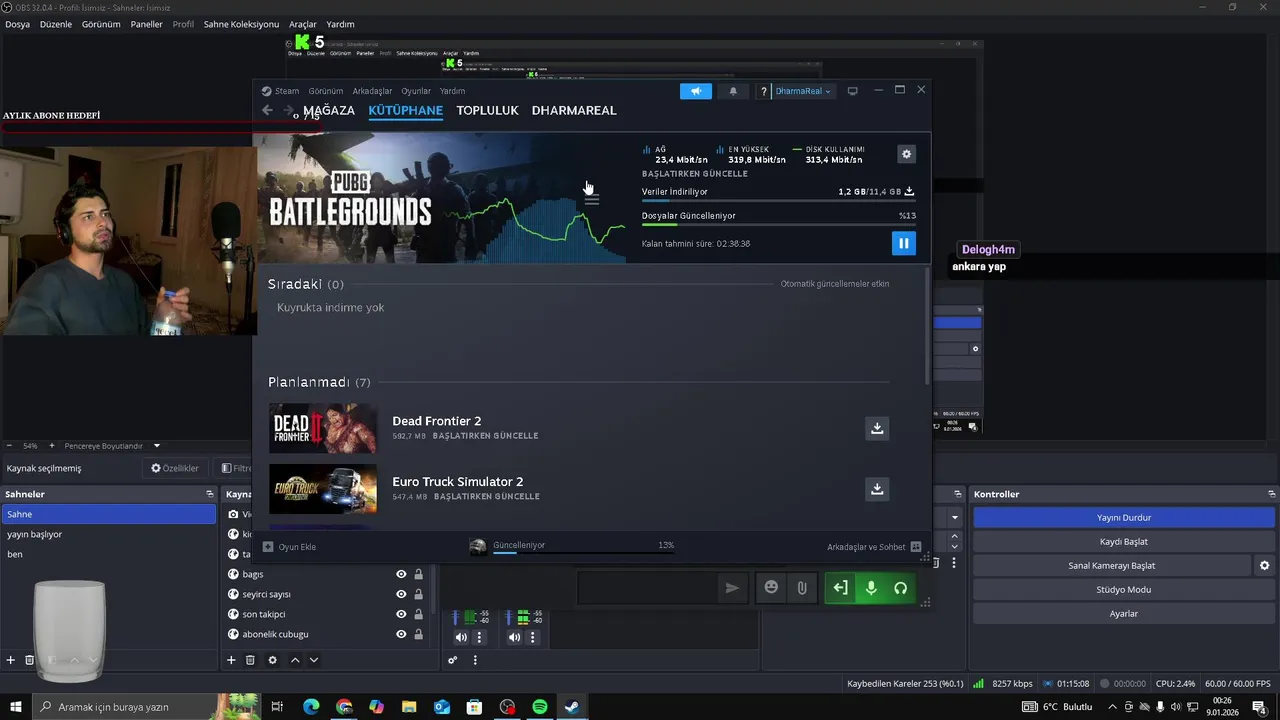1280x720 pixels.
Task: Click Kaydı Başlat button
Action: 1123,542
